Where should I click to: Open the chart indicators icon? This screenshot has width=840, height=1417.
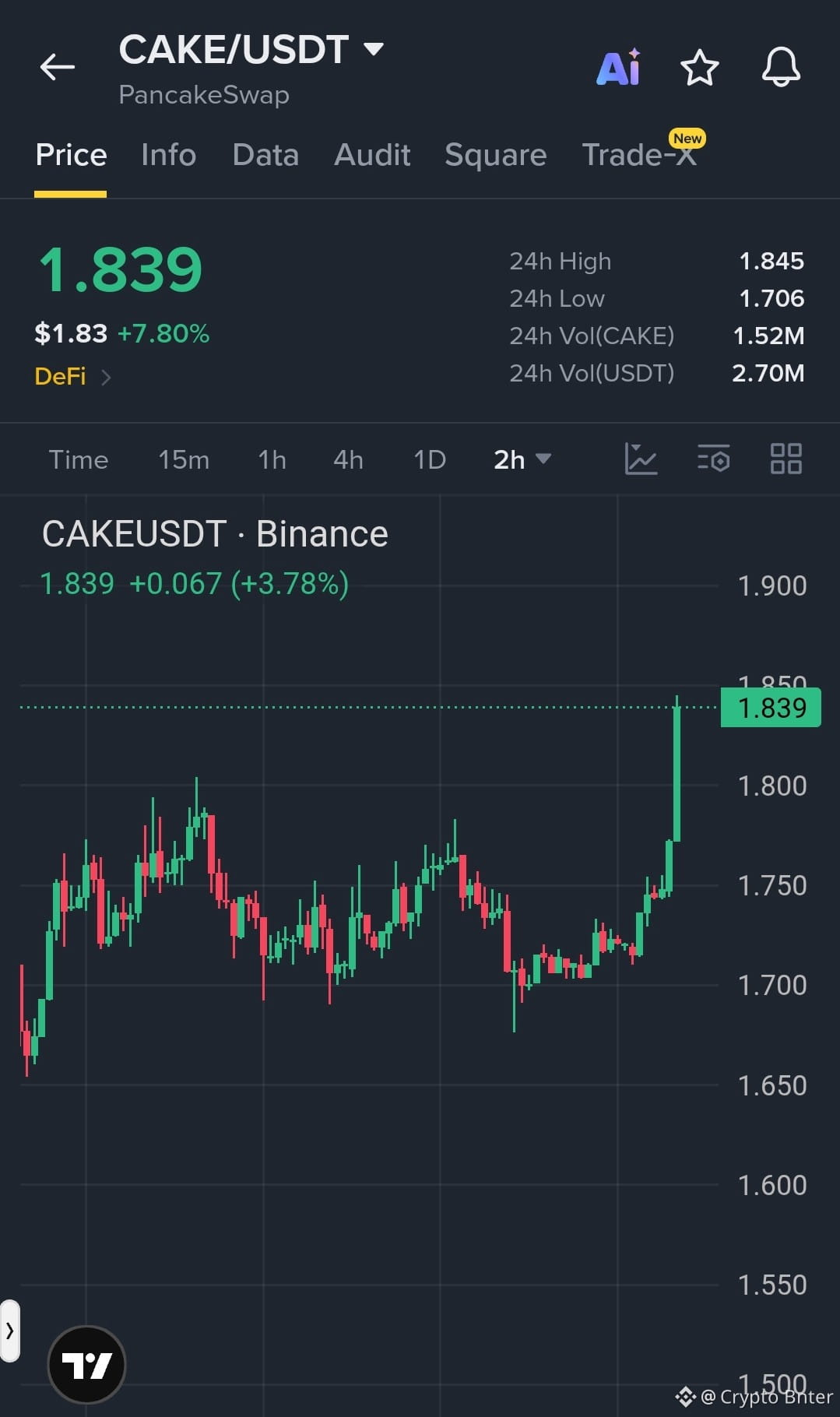[641, 459]
